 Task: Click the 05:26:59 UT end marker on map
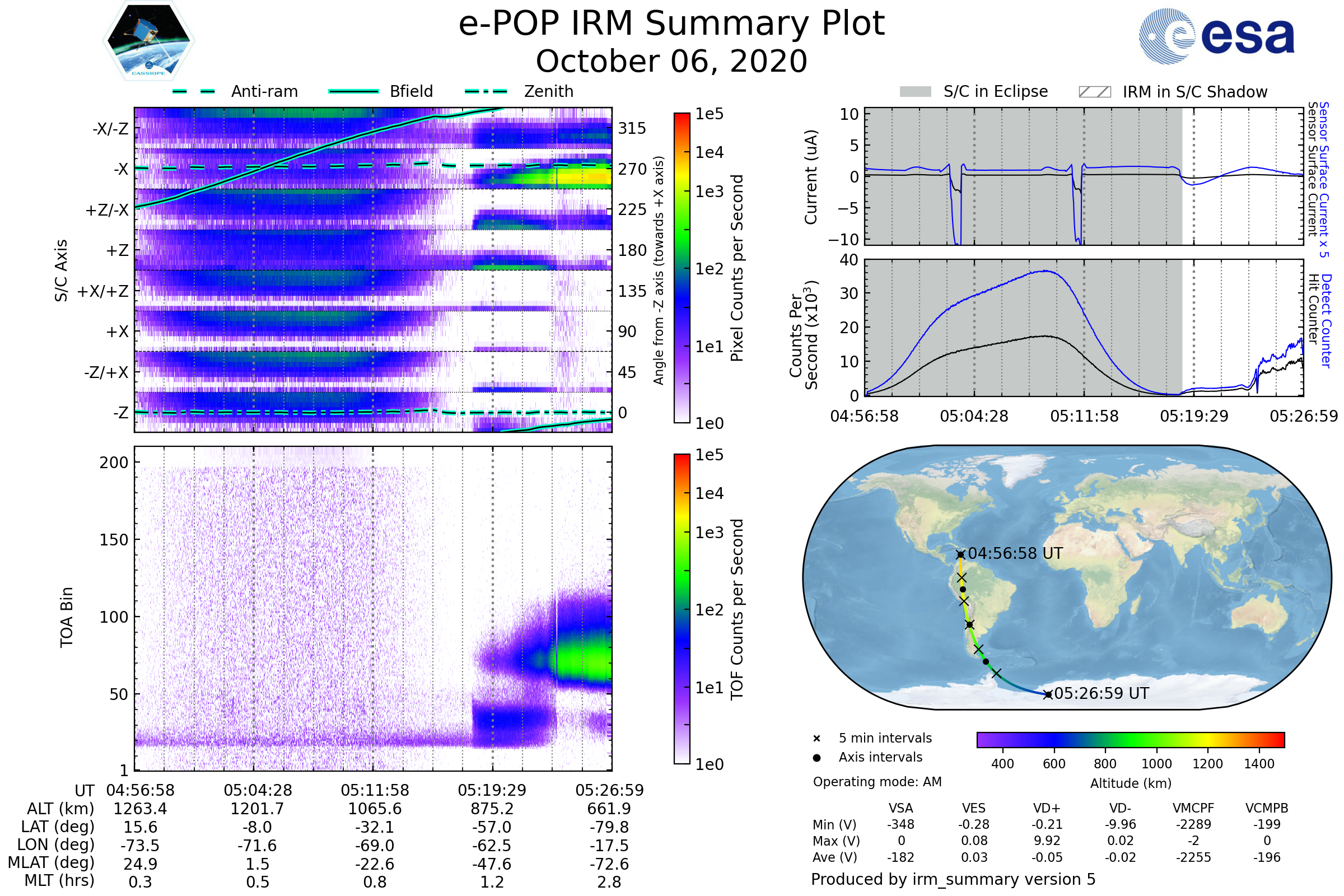click(x=1047, y=695)
